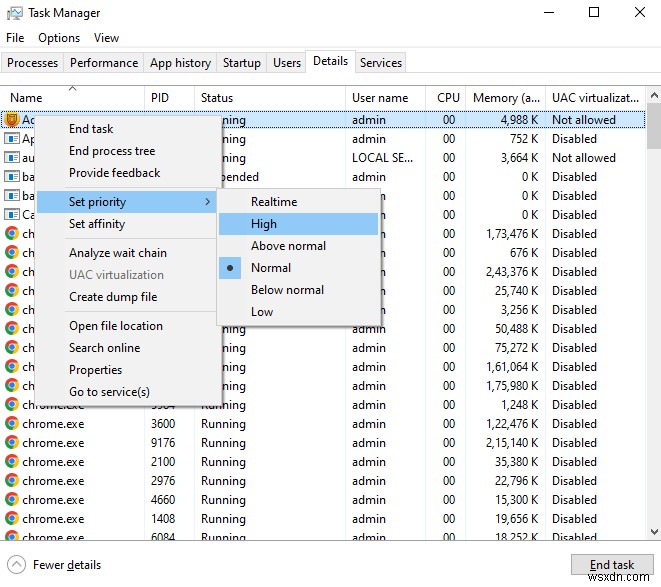
Task: Click chrome icon in the 2,43,376 K row
Action: 12,271
